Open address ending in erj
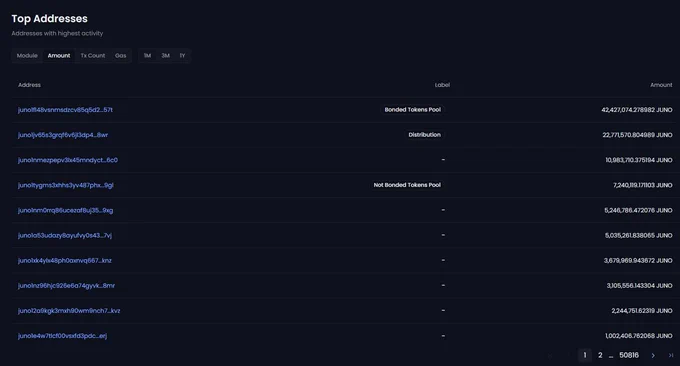680x366 pixels. tap(62, 336)
